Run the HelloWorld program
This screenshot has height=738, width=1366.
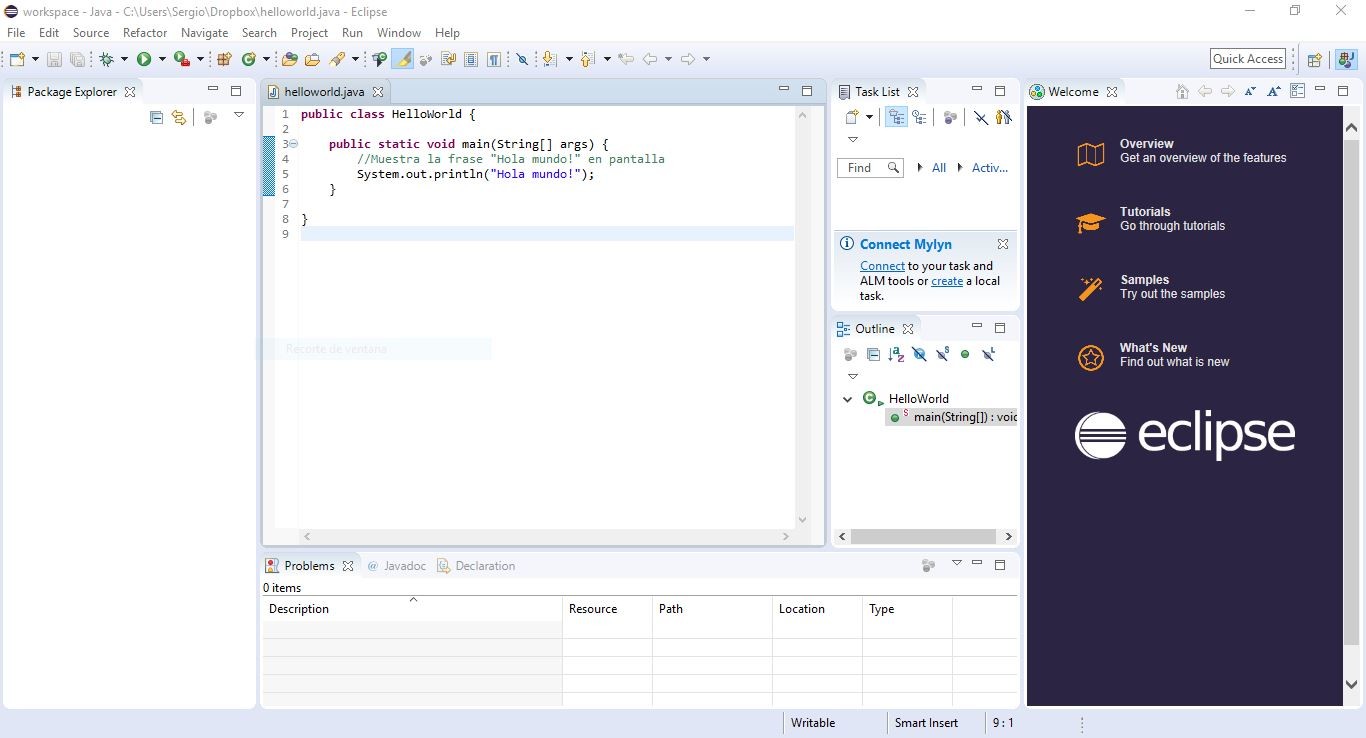144,58
